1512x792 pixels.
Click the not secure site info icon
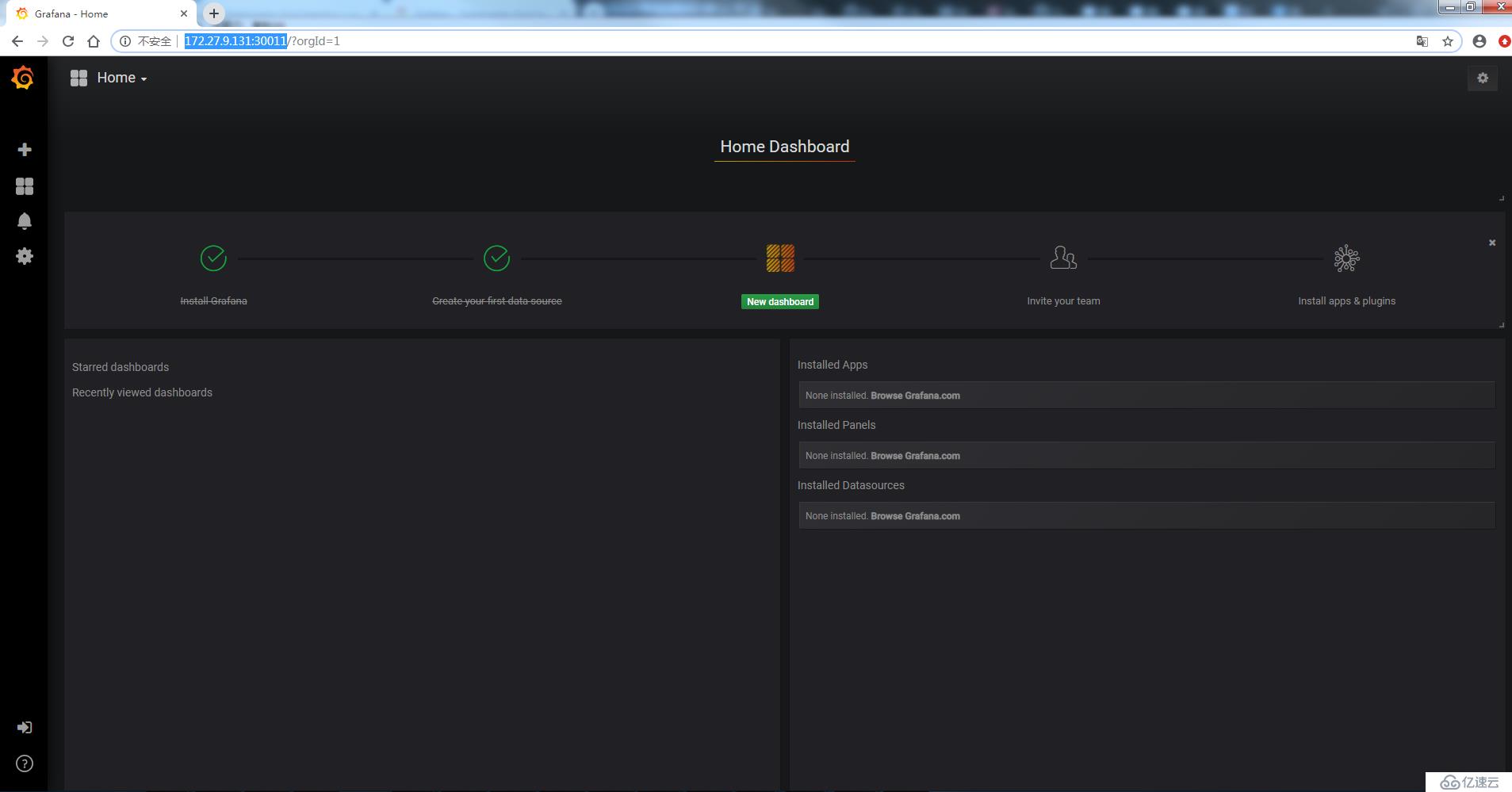(x=125, y=41)
